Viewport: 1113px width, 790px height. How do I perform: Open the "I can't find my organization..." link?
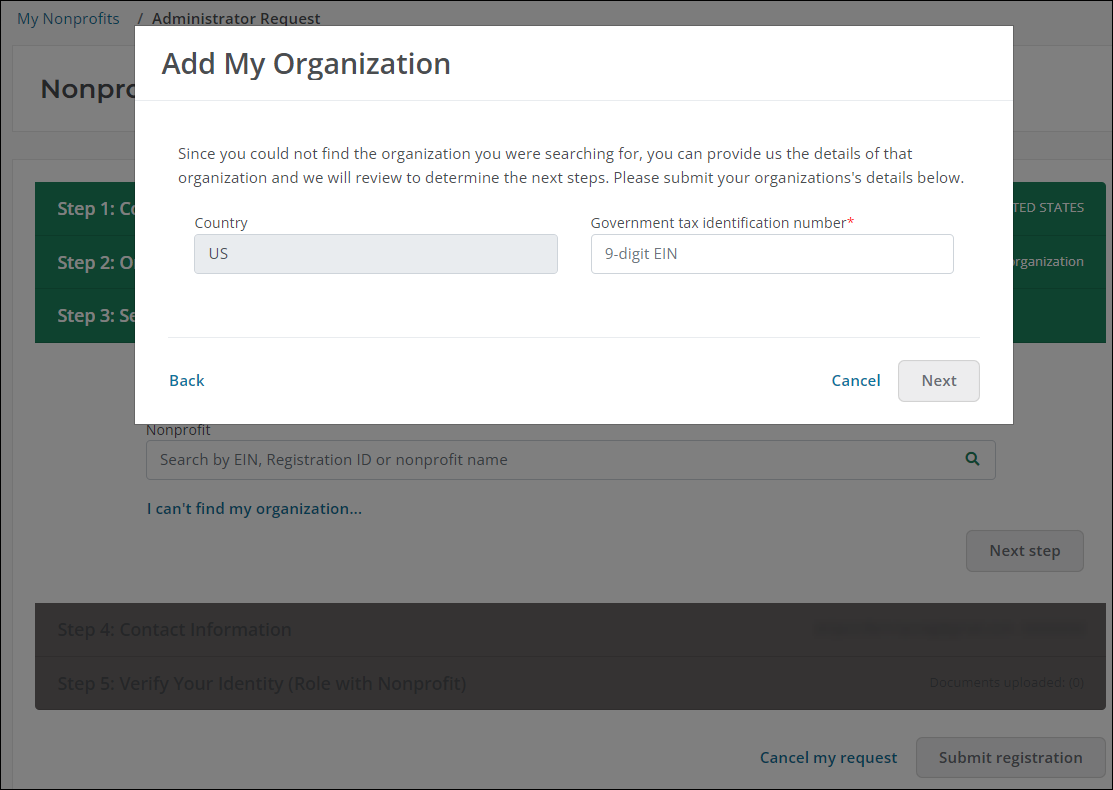pyautogui.click(x=254, y=509)
